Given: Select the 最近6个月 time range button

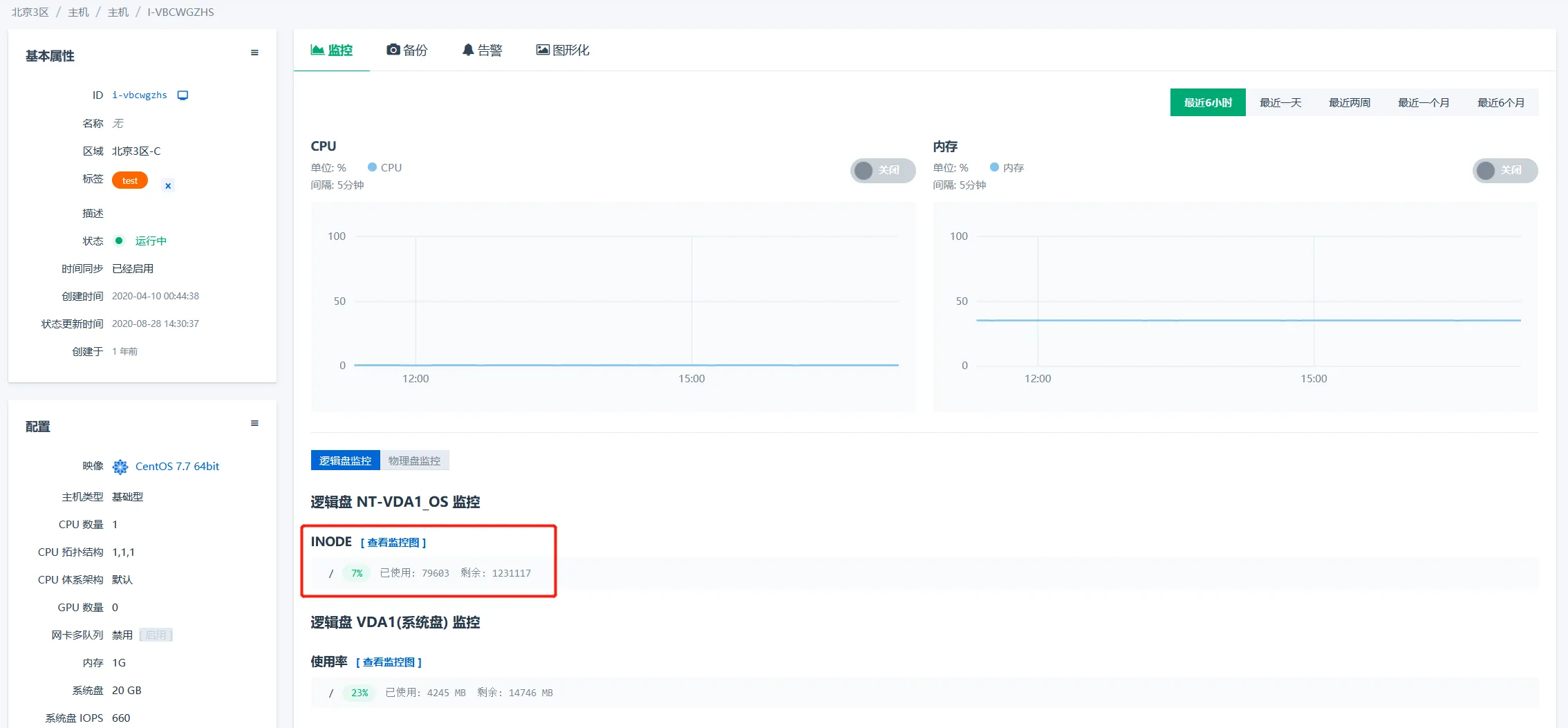Looking at the screenshot, I should pyautogui.click(x=1500, y=102).
